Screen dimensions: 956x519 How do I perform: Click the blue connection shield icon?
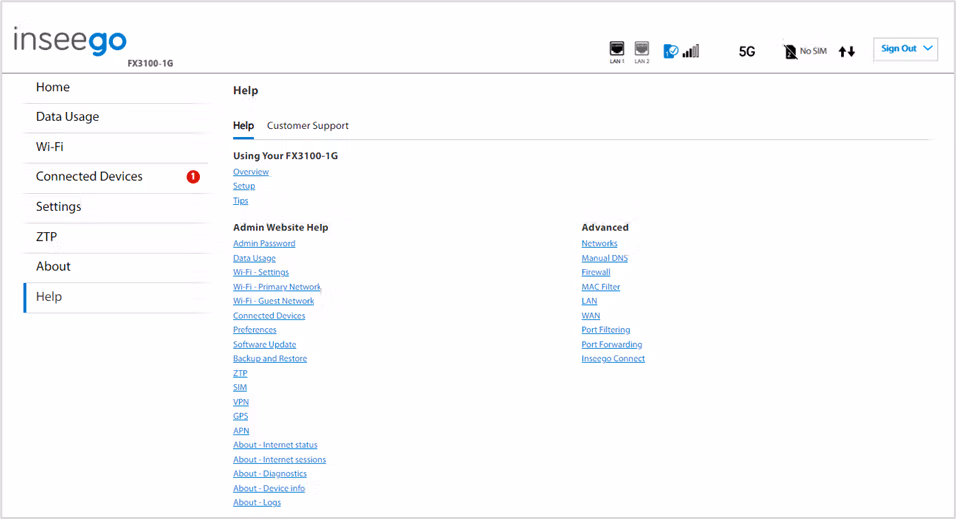tap(671, 51)
